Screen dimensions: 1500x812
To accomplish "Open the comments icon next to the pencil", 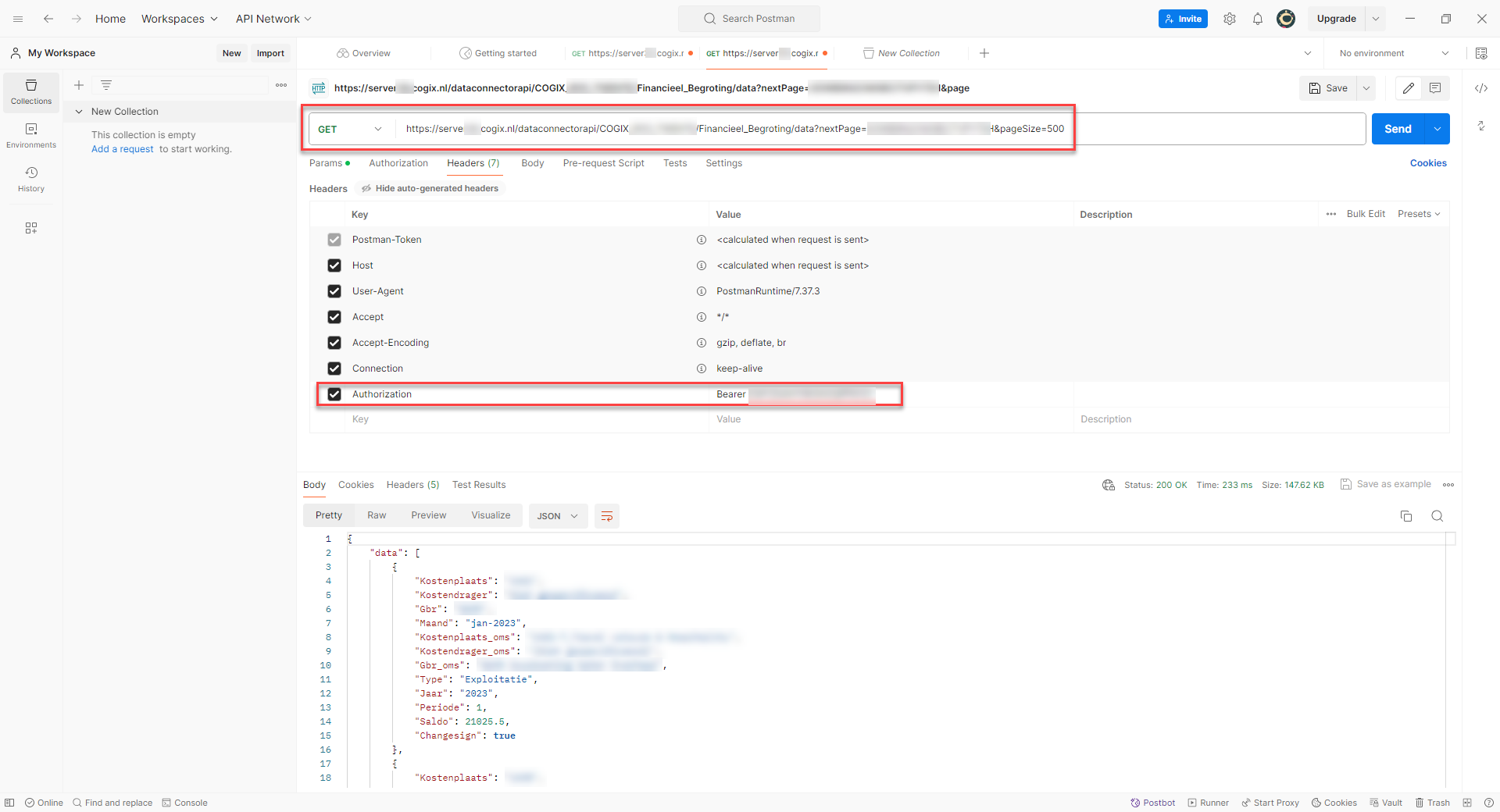I will (x=1435, y=88).
